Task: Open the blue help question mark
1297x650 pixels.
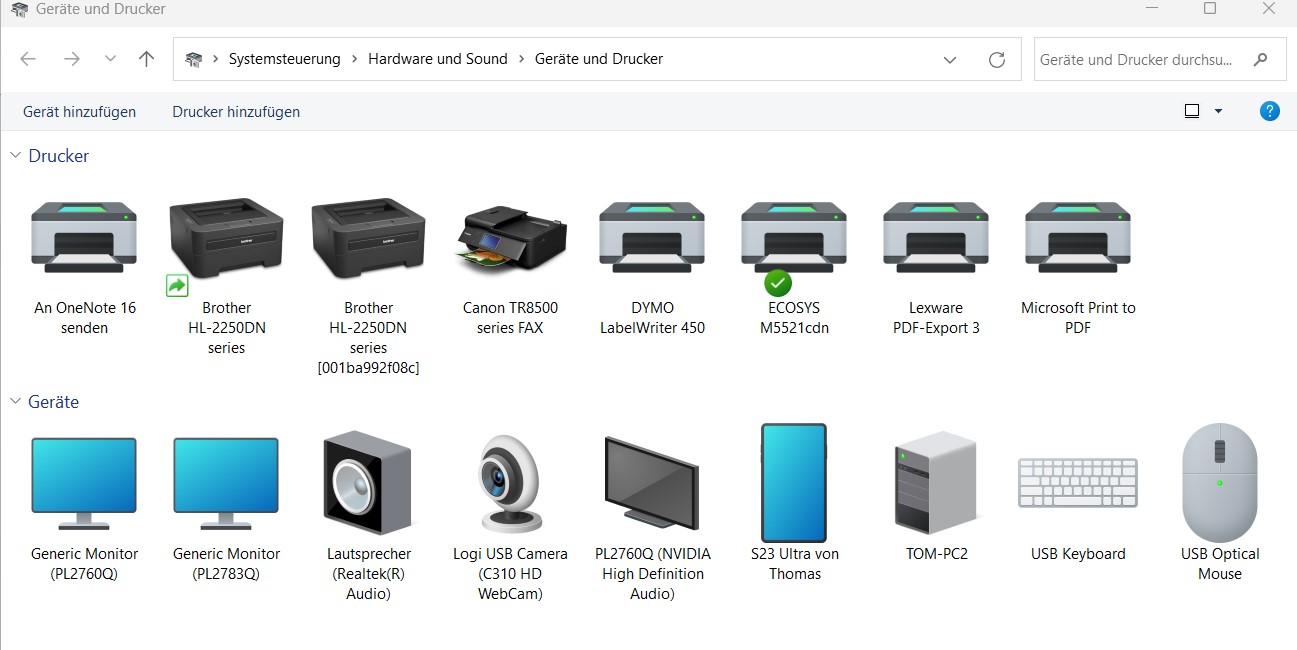Action: point(1269,111)
